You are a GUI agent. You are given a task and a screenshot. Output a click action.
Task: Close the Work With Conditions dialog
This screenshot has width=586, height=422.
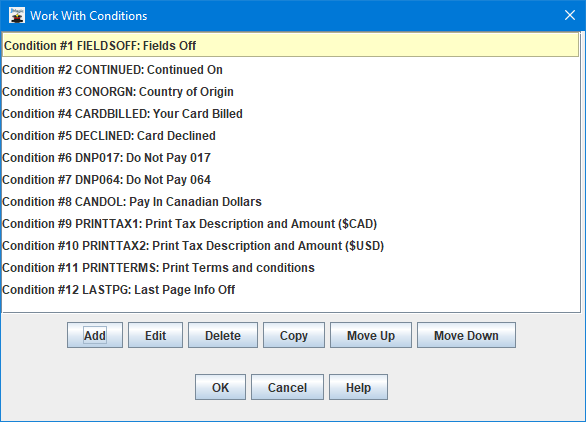coord(570,15)
